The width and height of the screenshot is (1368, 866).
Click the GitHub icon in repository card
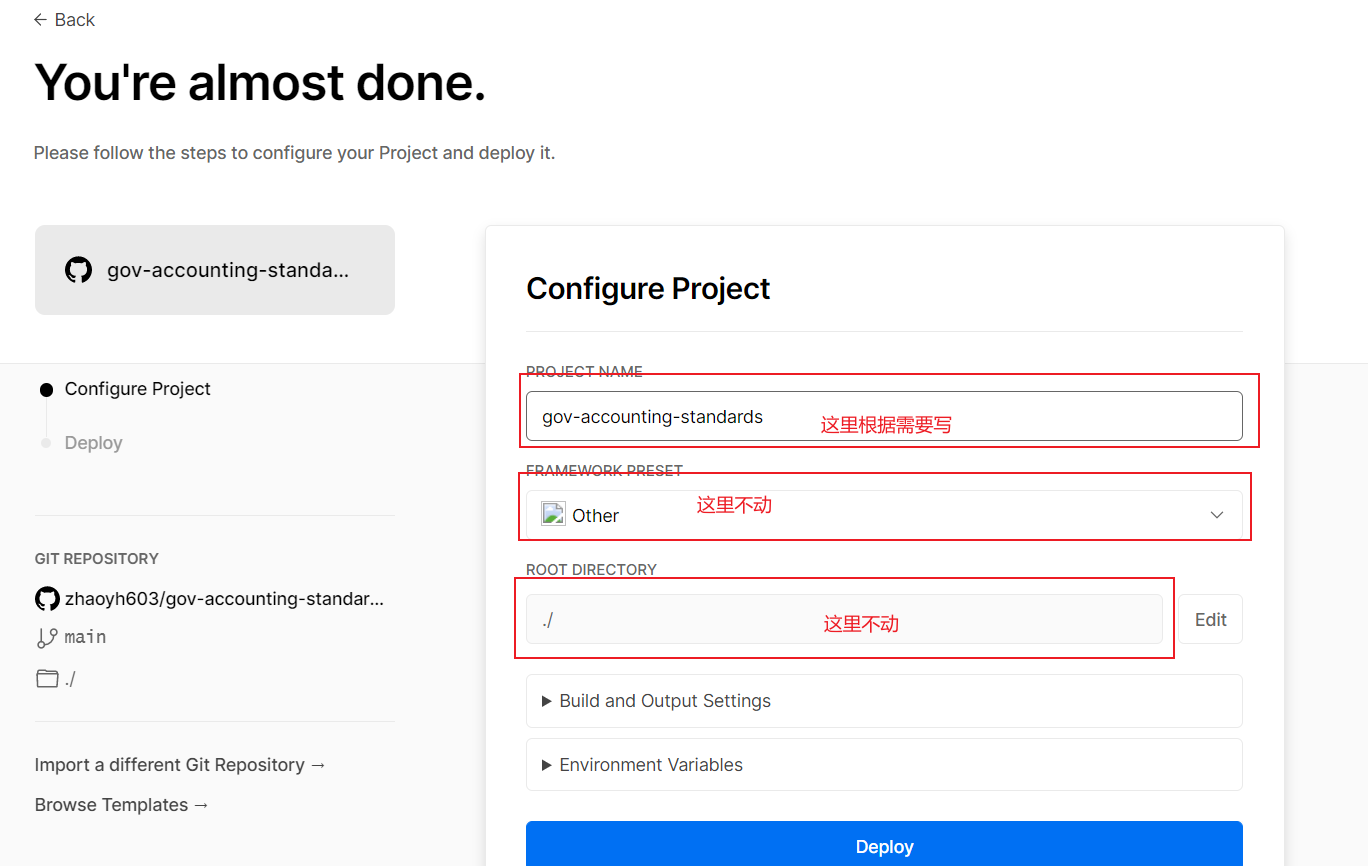coord(78,270)
